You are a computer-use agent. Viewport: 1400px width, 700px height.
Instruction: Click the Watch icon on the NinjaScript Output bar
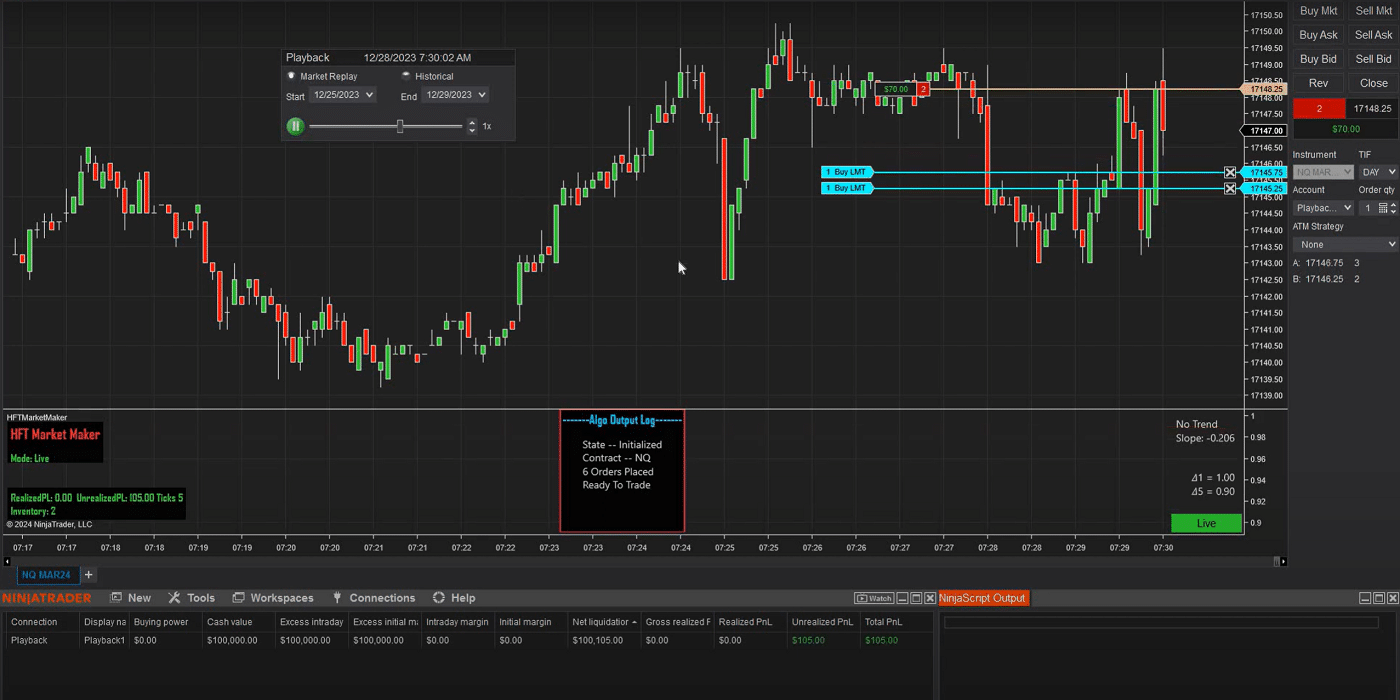(874, 598)
